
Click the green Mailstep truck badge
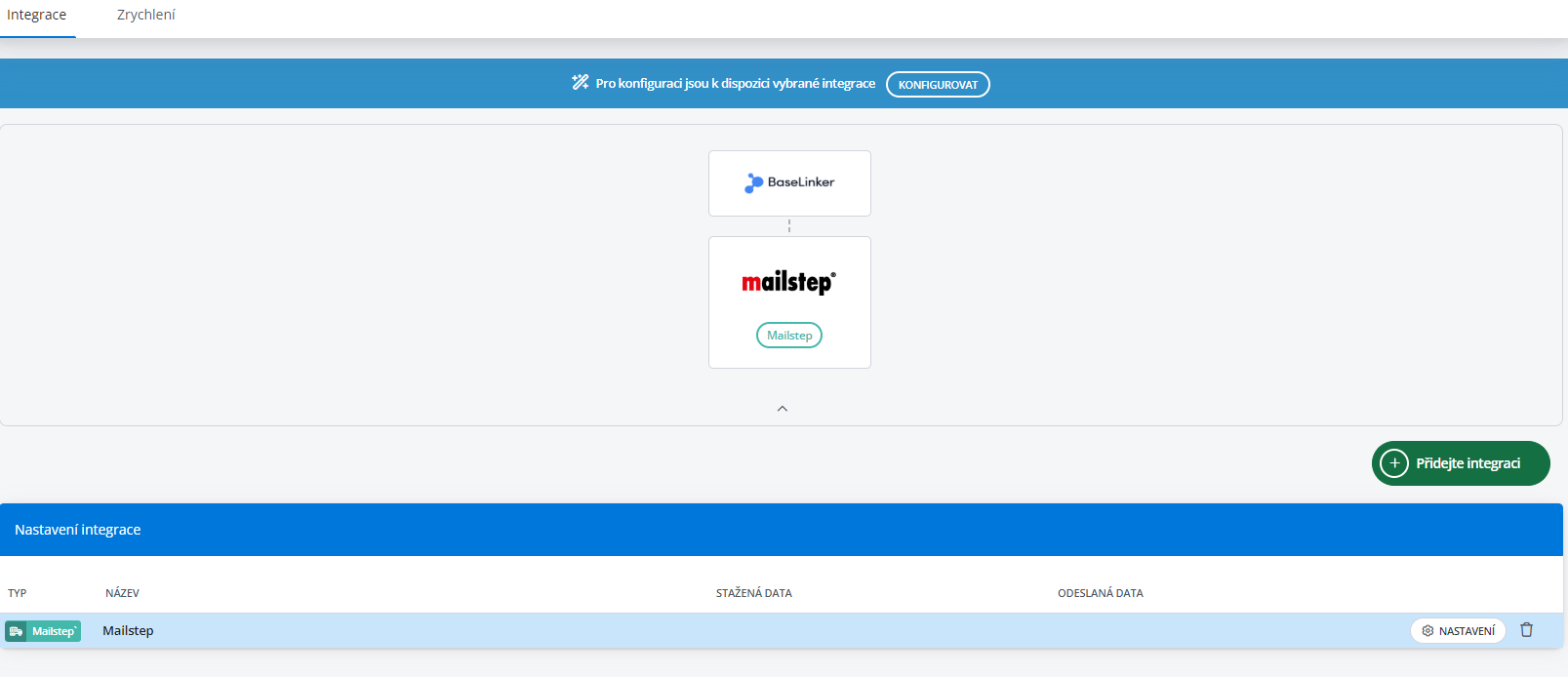(x=43, y=631)
